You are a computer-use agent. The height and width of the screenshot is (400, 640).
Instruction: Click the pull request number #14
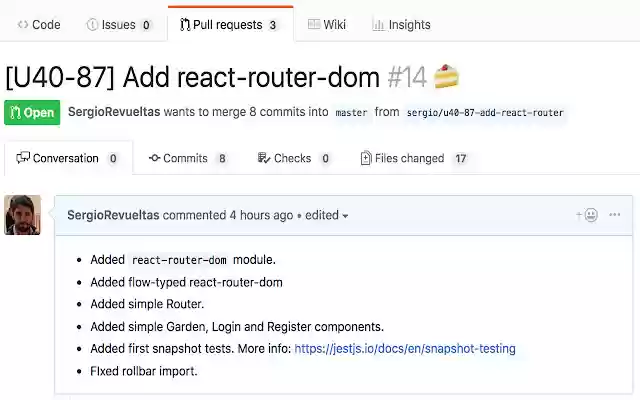(407, 77)
